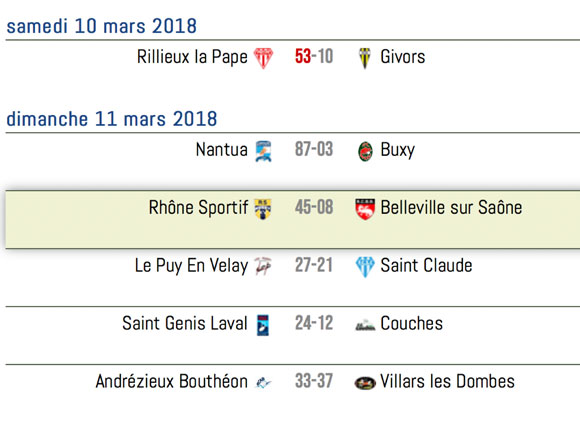Click the Givors club crest
This screenshot has height=426, width=580.
365,58
